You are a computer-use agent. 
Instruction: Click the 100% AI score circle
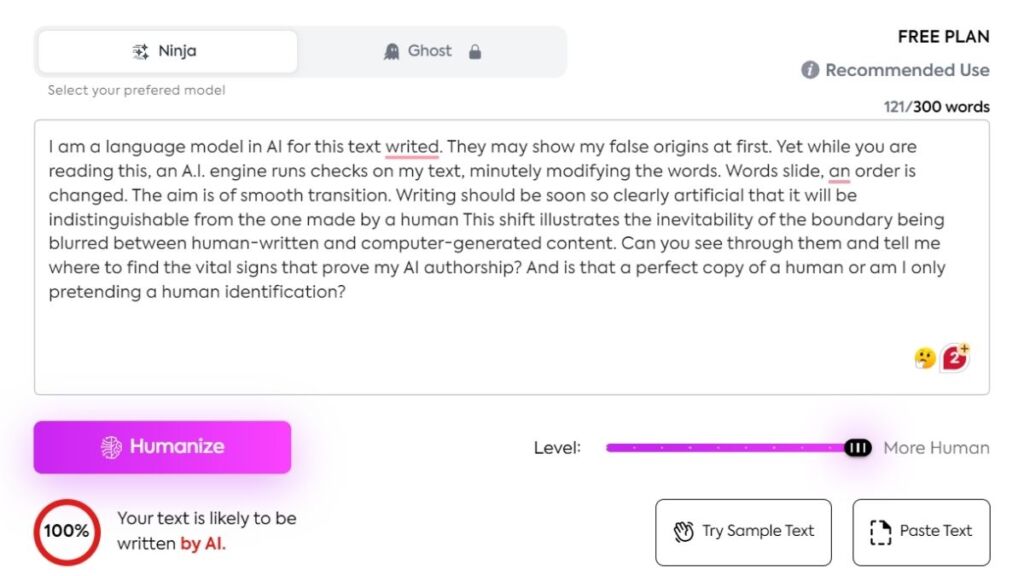click(67, 531)
